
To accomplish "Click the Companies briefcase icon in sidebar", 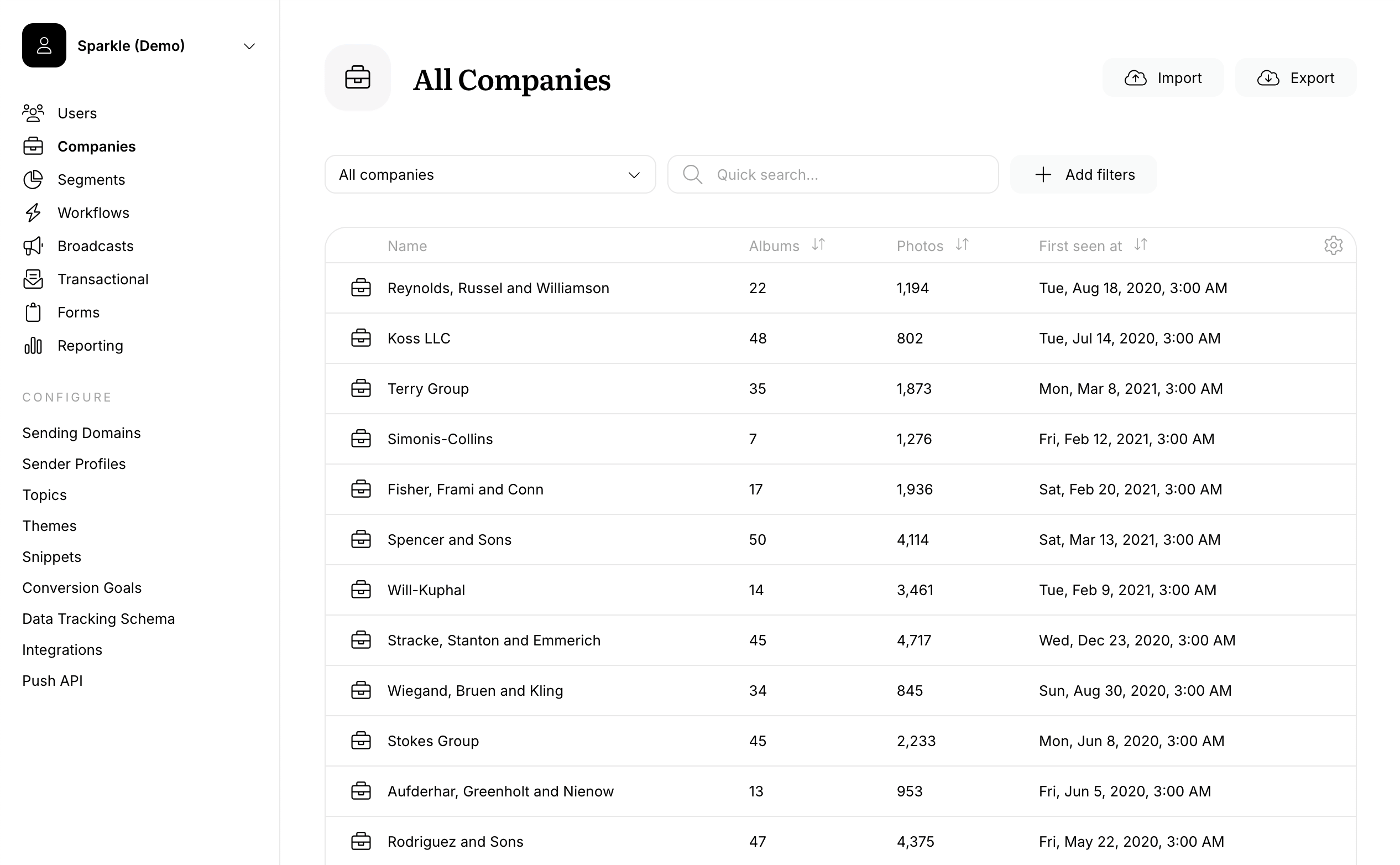I will point(33,146).
